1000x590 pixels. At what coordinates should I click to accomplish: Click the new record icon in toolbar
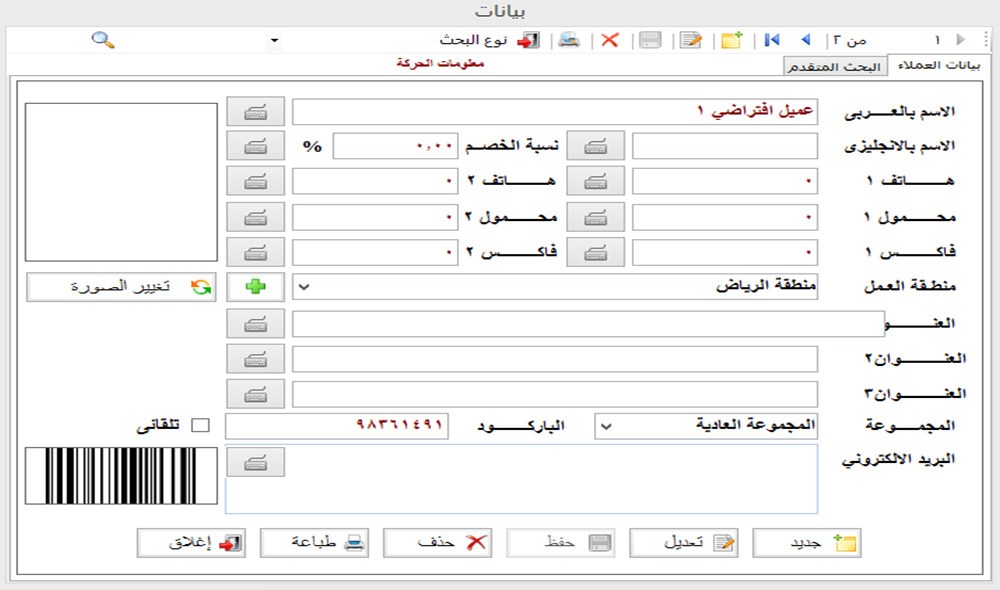coord(732,40)
